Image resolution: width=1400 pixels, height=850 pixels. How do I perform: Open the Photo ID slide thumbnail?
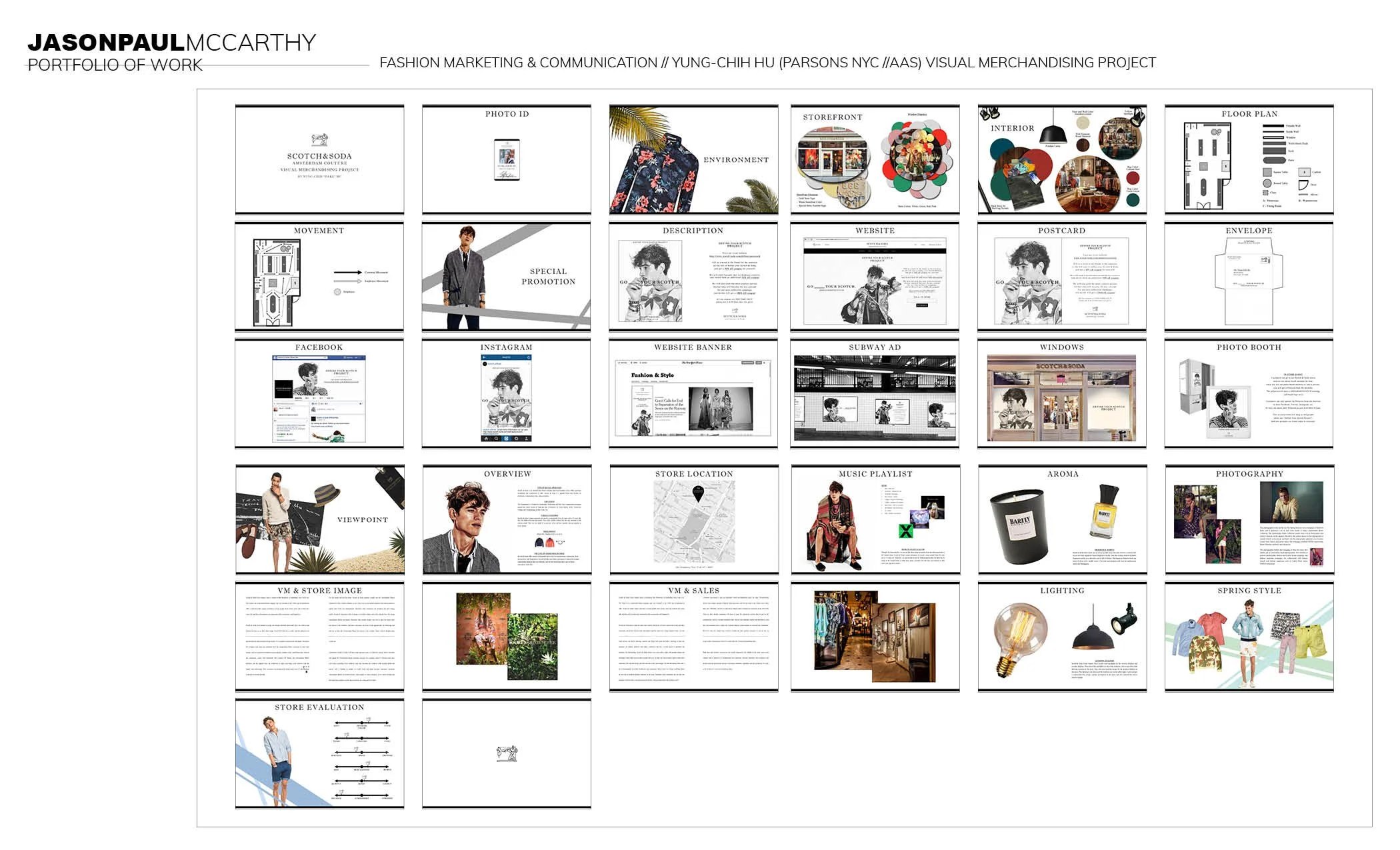(x=507, y=159)
